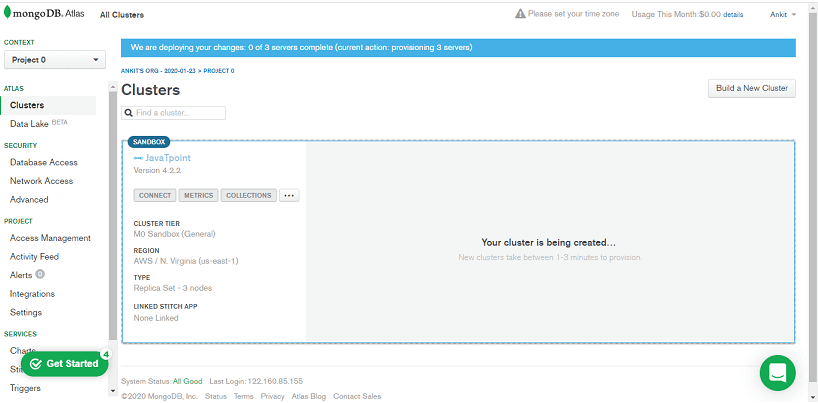The width and height of the screenshot is (818, 403).
Task: Open Access Management
Action: pos(50,238)
